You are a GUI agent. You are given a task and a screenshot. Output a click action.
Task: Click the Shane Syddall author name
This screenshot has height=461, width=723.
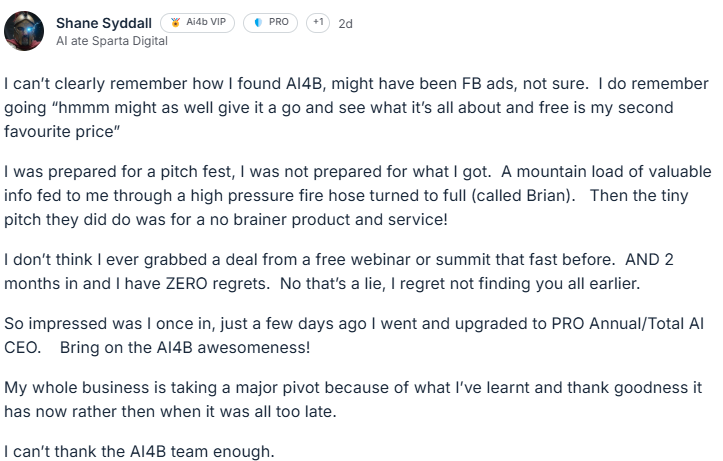(99, 23)
